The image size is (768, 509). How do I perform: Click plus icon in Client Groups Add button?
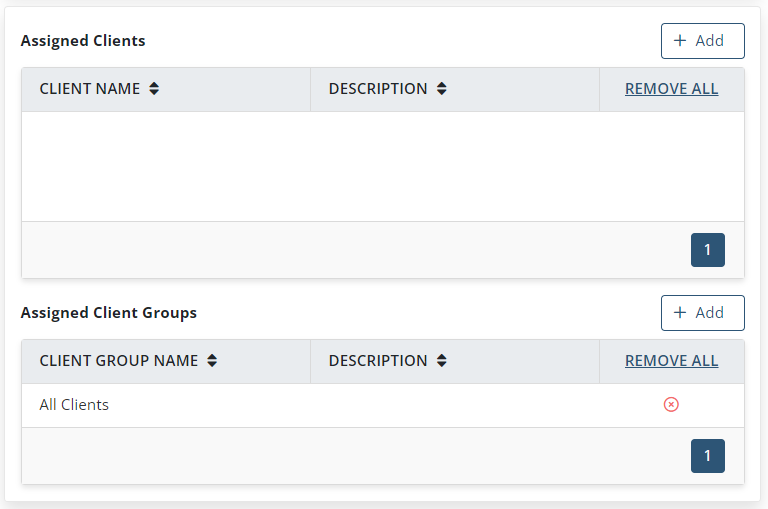click(680, 313)
